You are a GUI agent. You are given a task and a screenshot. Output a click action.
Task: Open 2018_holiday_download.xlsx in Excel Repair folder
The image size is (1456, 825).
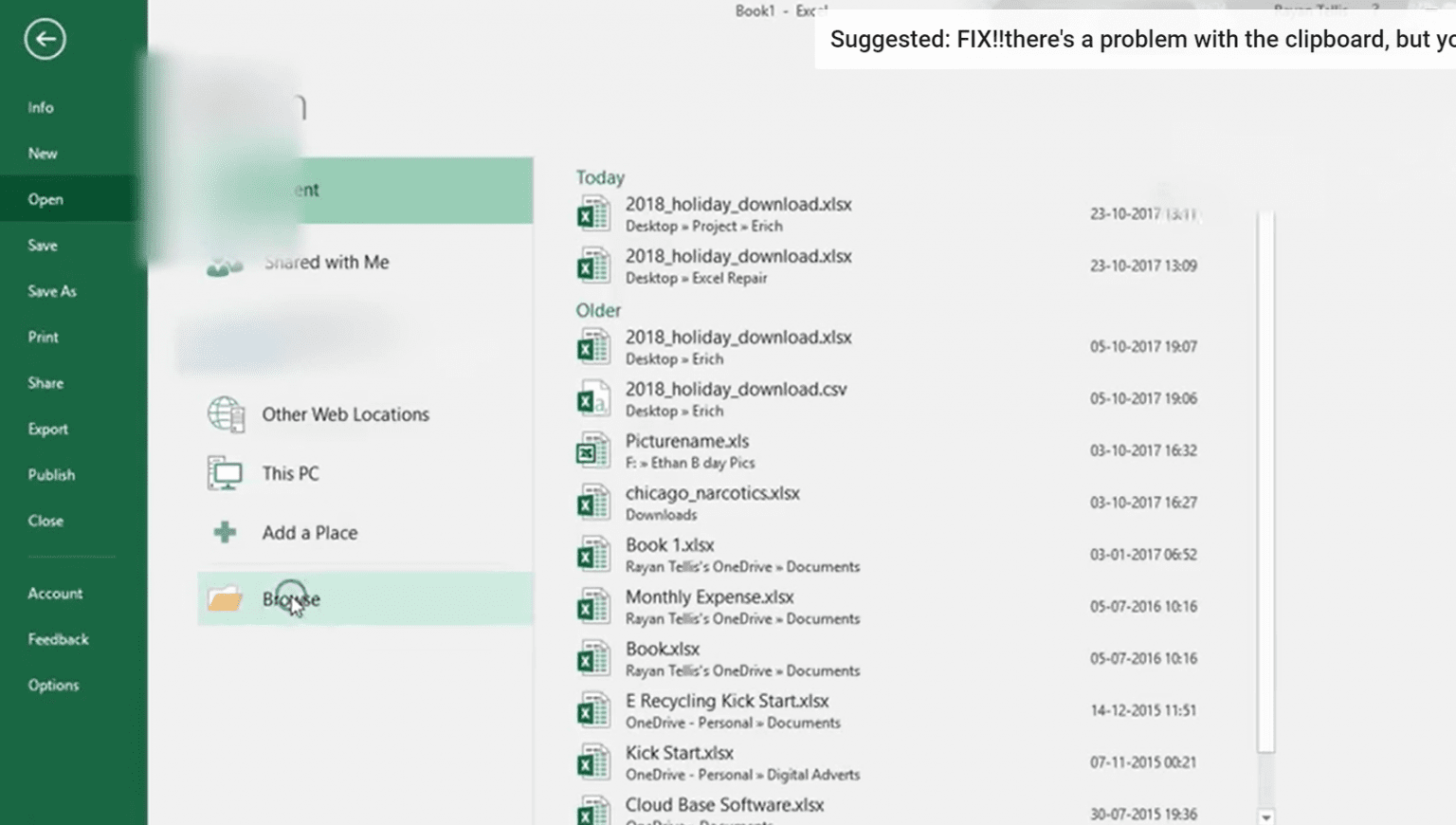(737, 257)
